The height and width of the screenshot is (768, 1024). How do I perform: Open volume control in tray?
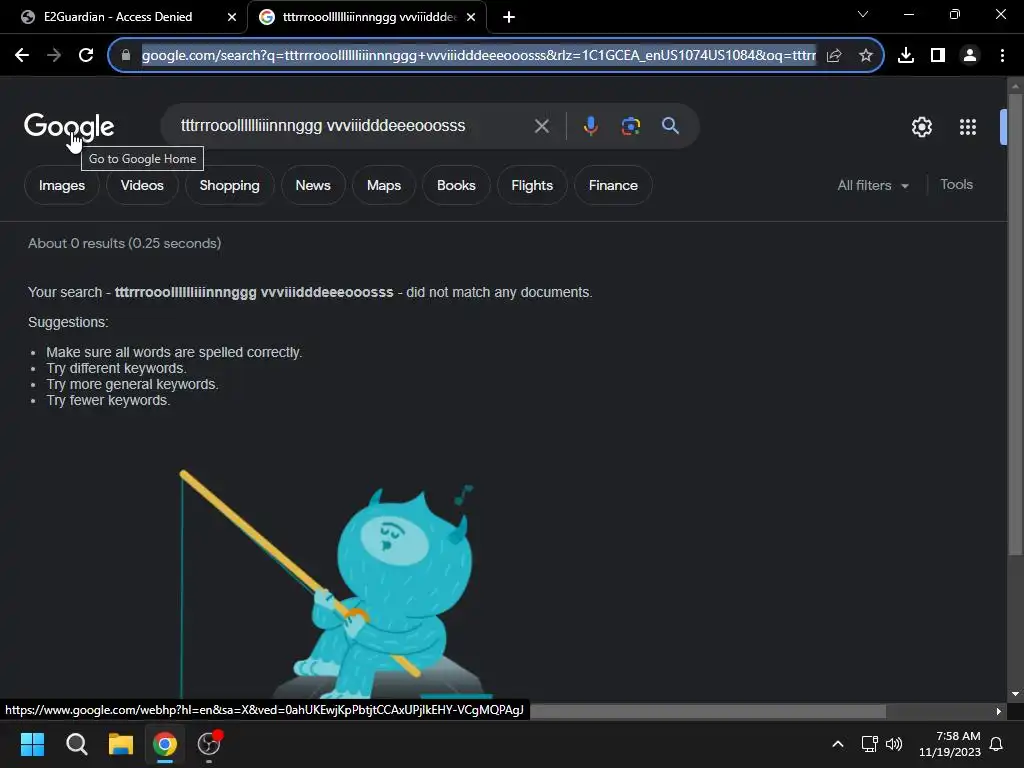pos(894,744)
